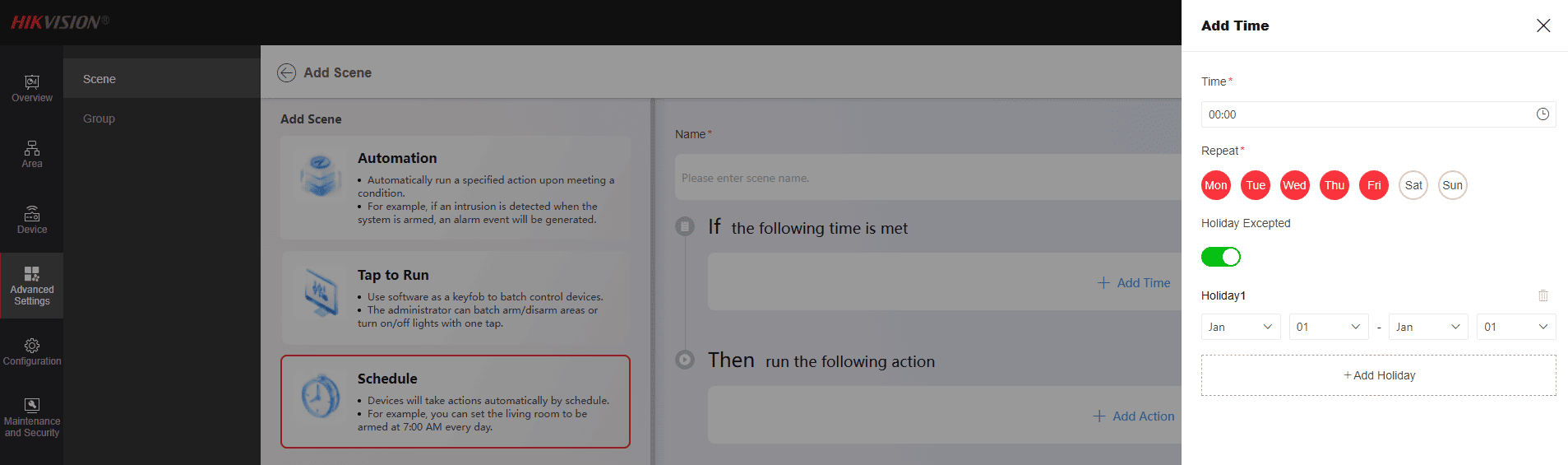
Task: Choose the Tap to Run scene type heading
Action: coord(393,275)
